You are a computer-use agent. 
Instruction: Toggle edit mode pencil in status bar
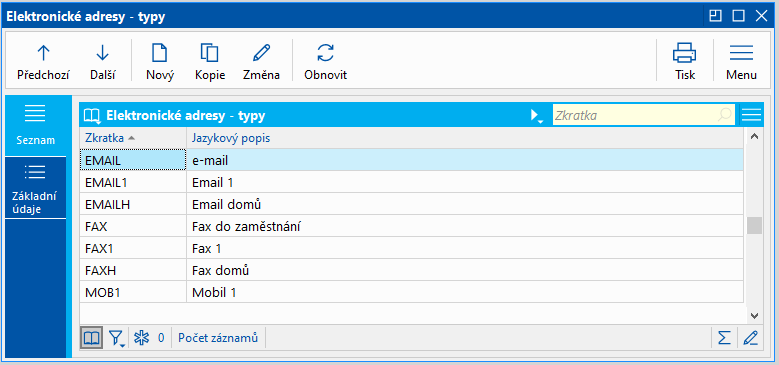[x=750, y=338]
